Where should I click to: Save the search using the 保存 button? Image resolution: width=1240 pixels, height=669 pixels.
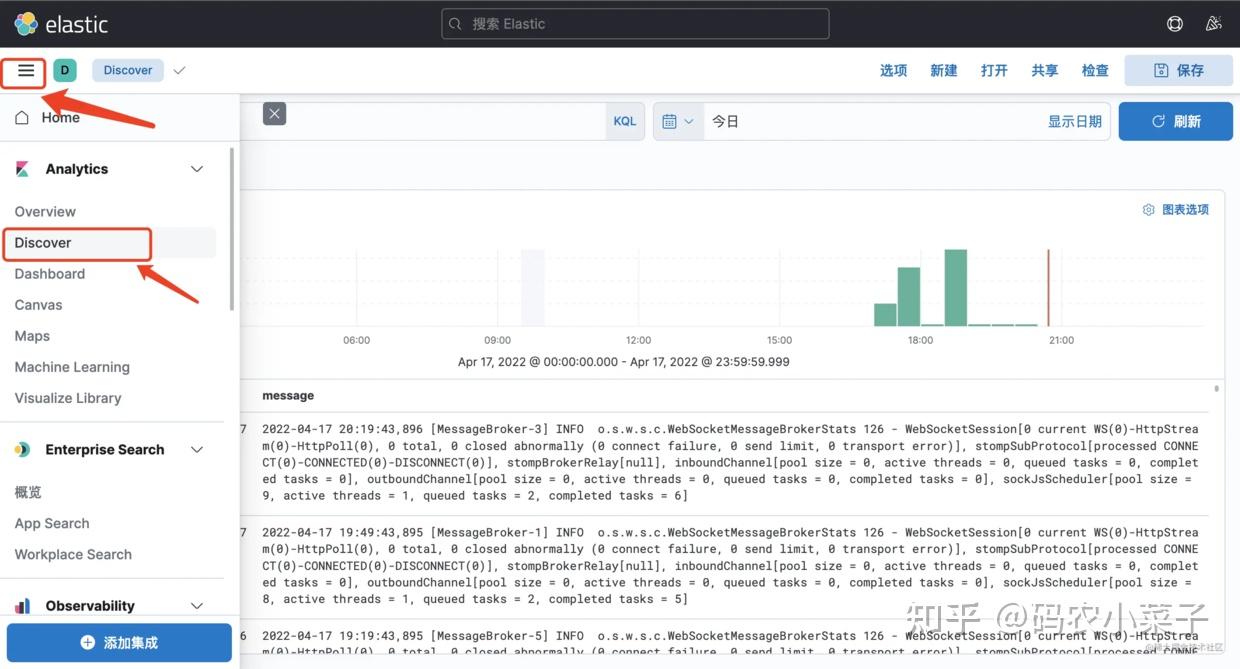pos(1178,70)
